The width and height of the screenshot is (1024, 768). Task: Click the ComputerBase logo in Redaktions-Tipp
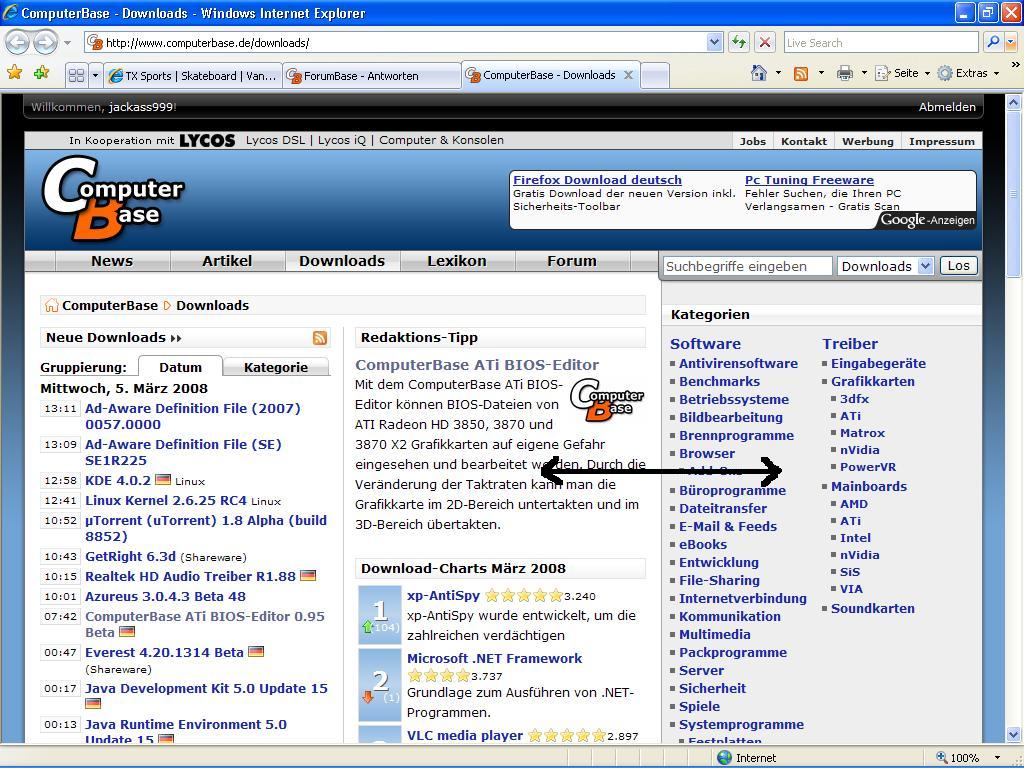coord(606,399)
